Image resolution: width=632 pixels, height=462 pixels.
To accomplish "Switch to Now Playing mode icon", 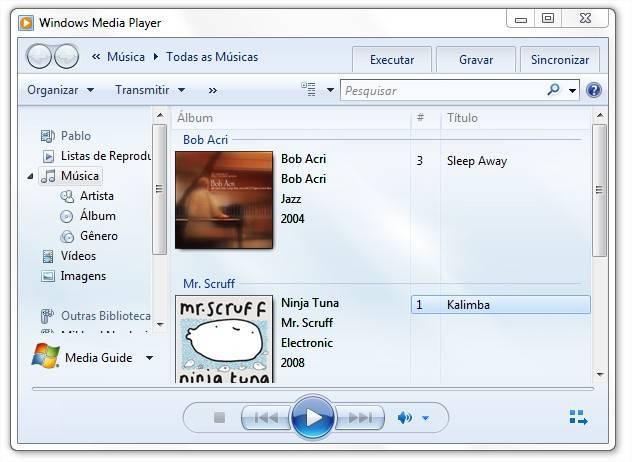I will (x=578, y=418).
